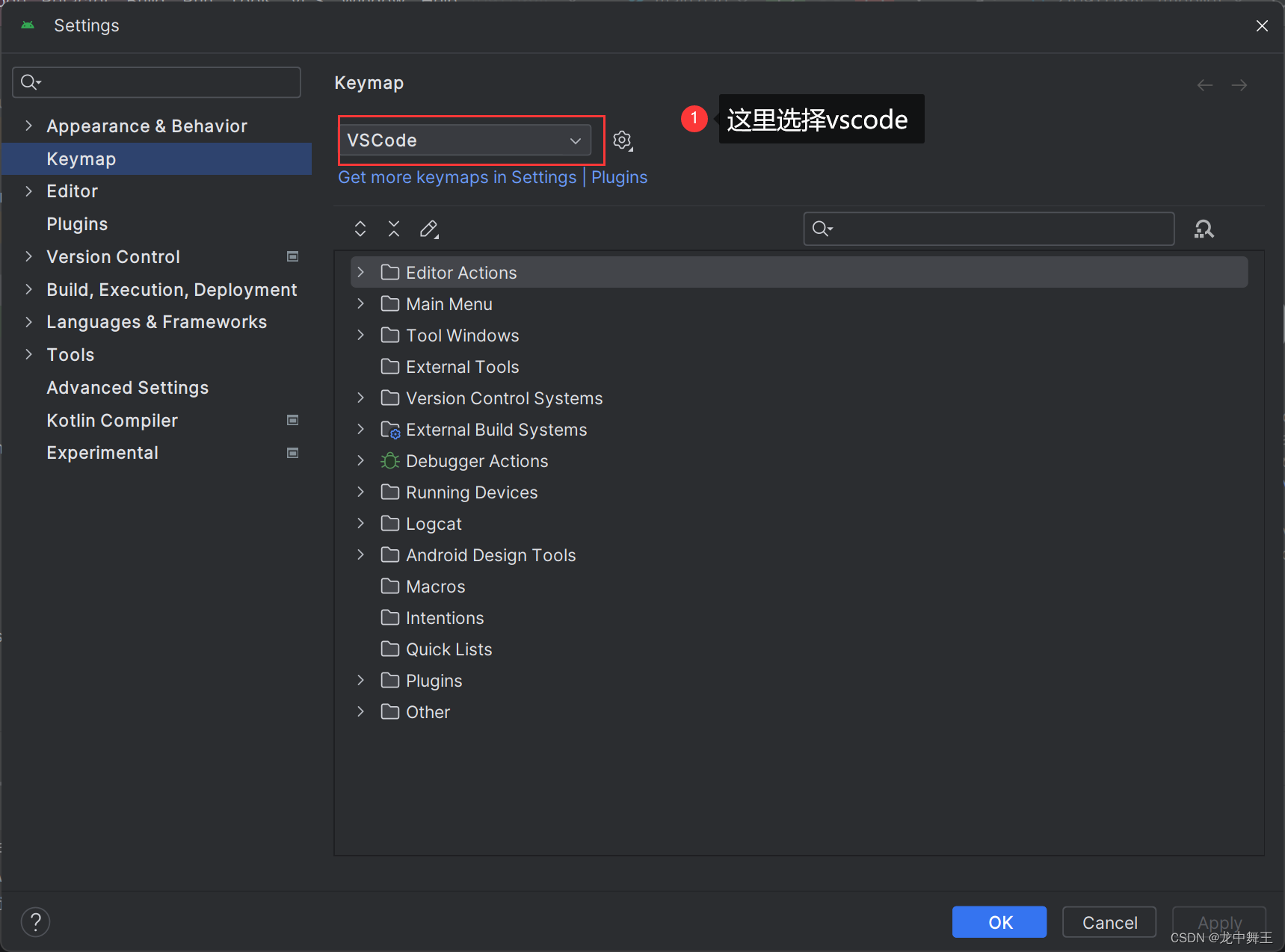Expand the Version Control settings group
1285x952 pixels.
click(x=29, y=256)
